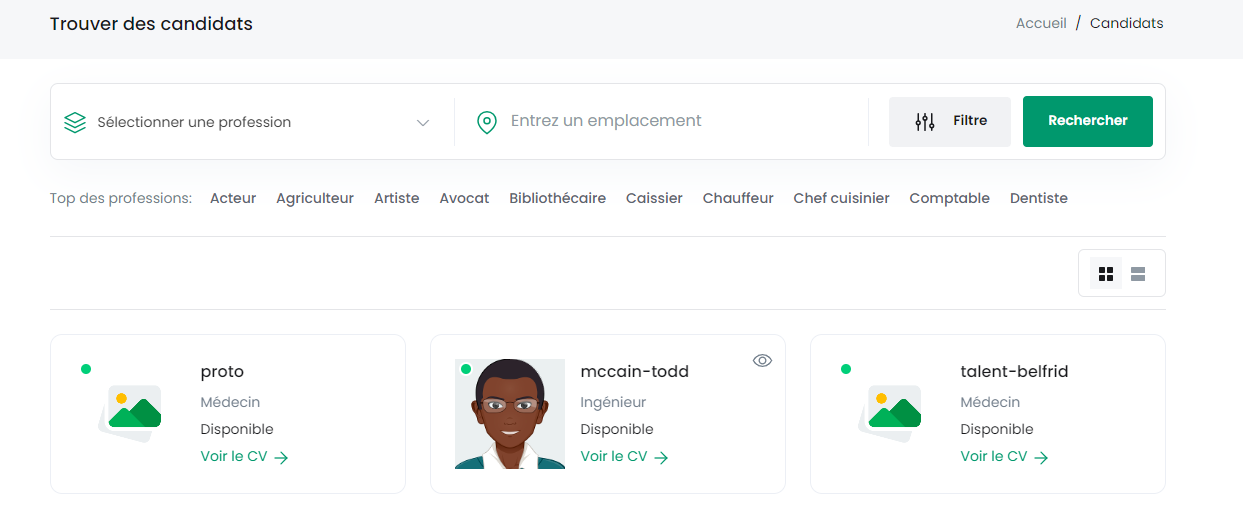Switch to list view layout
This screenshot has width=1243, height=531.
(1138, 274)
